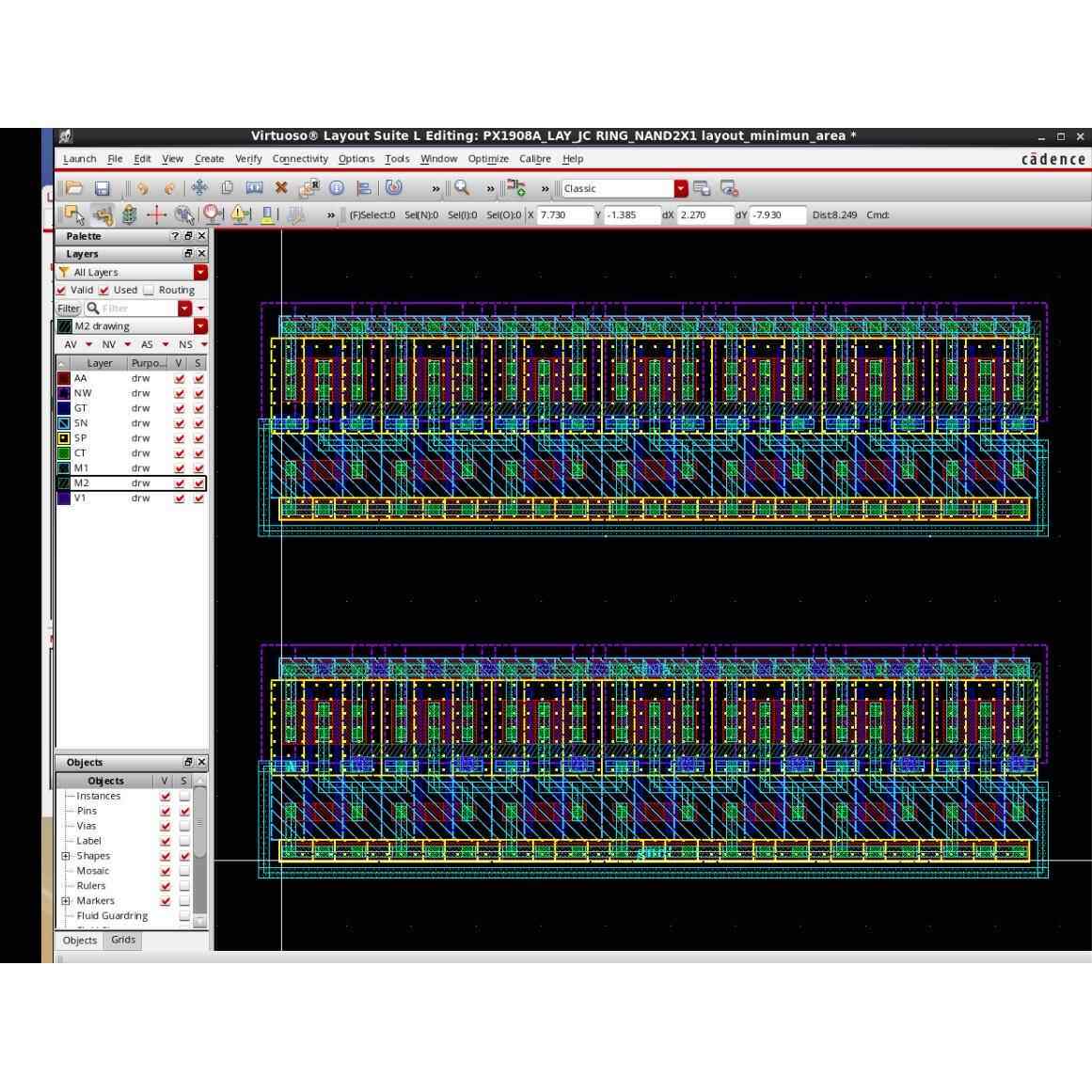The width and height of the screenshot is (1092, 1092).
Task: Open the Launch menu
Action: click(79, 159)
